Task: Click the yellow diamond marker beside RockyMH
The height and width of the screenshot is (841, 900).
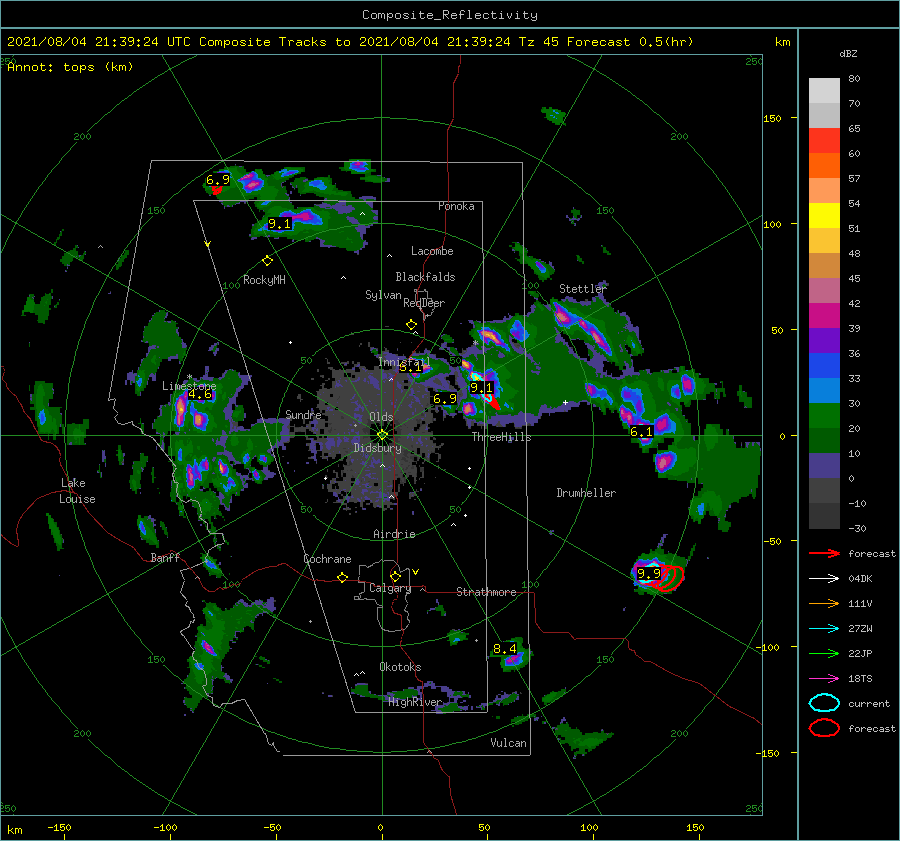Action: click(x=267, y=261)
